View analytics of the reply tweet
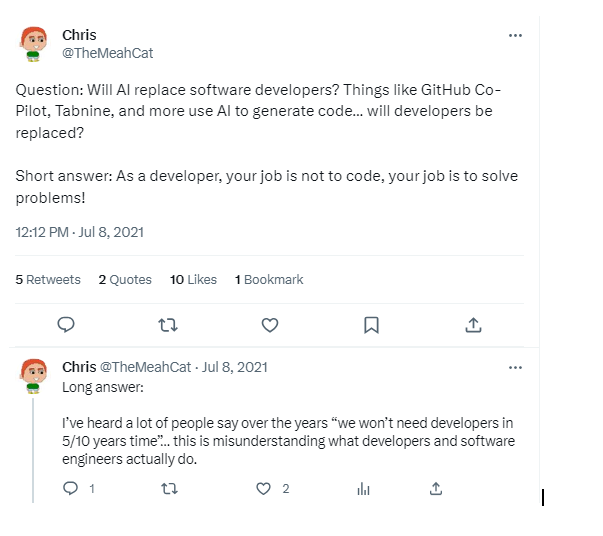603x536 pixels. click(364, 489)
